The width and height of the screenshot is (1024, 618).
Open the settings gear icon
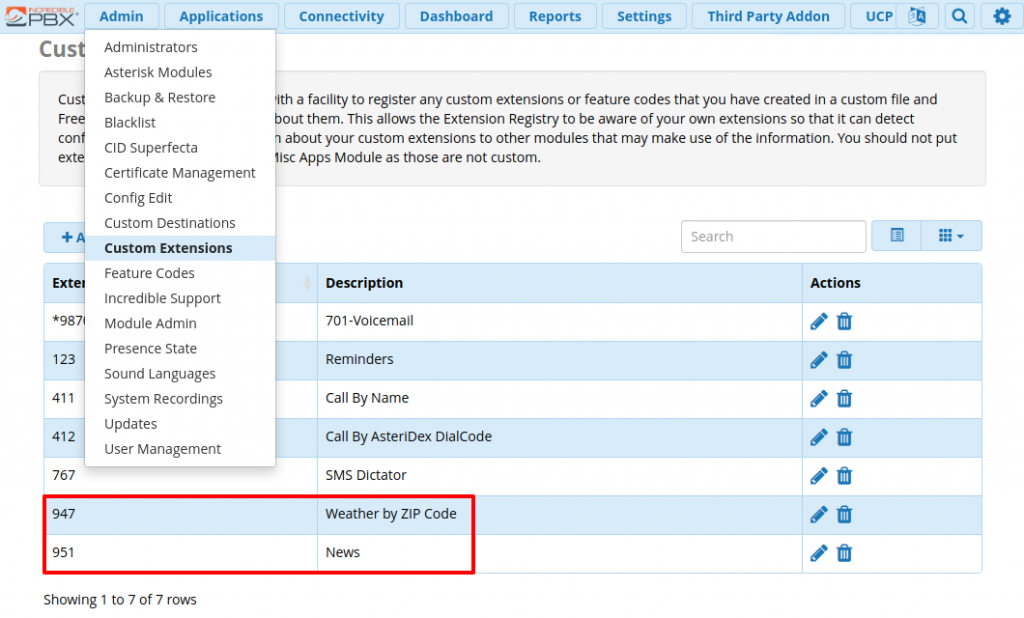pyautogui.click(x=1002, y=16)
